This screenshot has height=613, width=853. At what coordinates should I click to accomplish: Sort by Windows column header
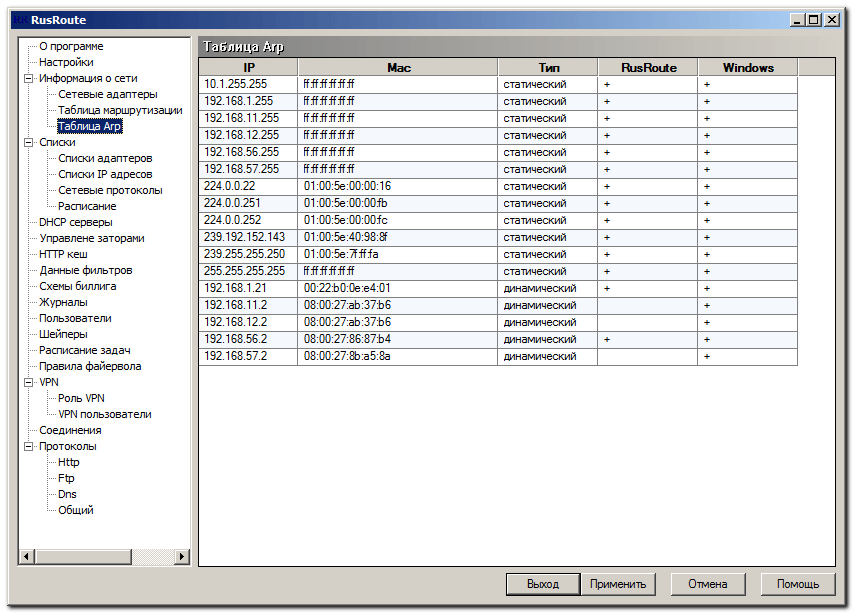coord(748,67)
